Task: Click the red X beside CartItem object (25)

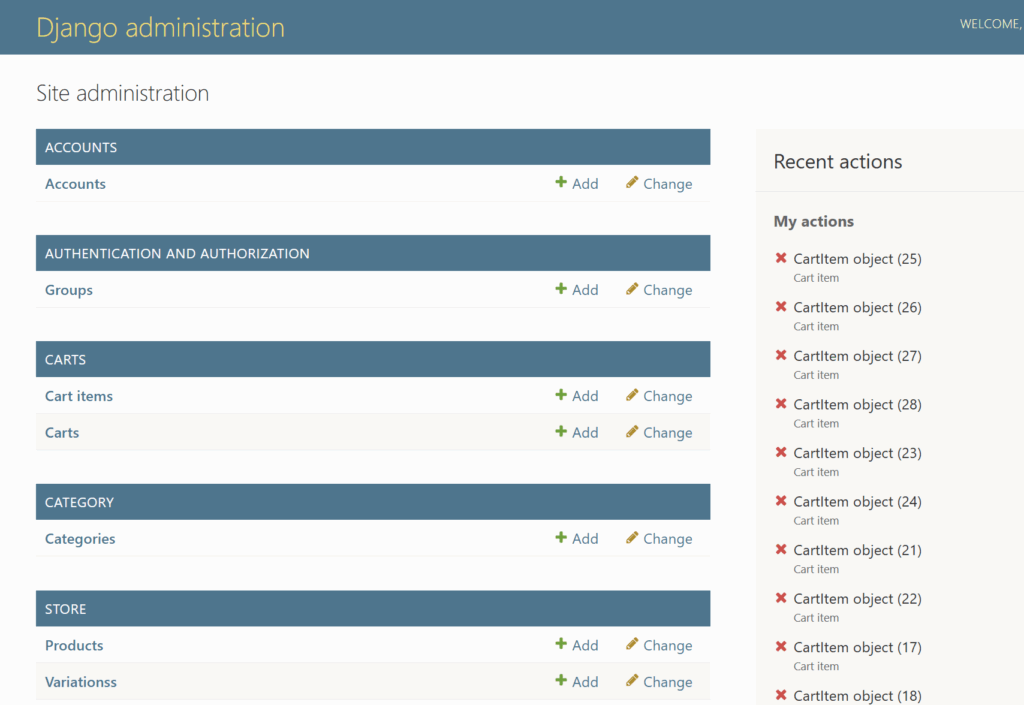Action: [x=781, y=259]
